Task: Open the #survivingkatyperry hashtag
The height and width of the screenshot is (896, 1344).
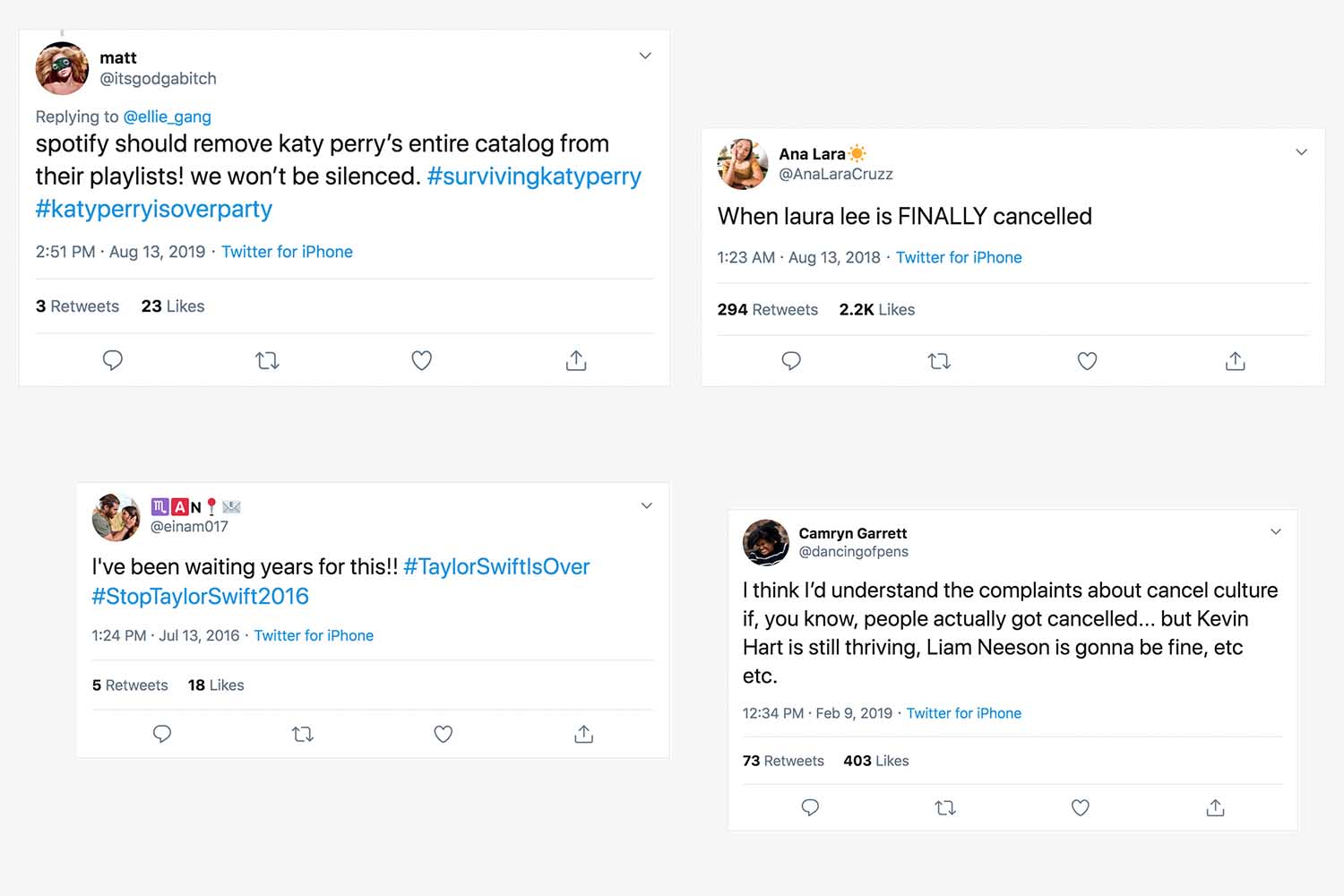Action: click(534, 177)
